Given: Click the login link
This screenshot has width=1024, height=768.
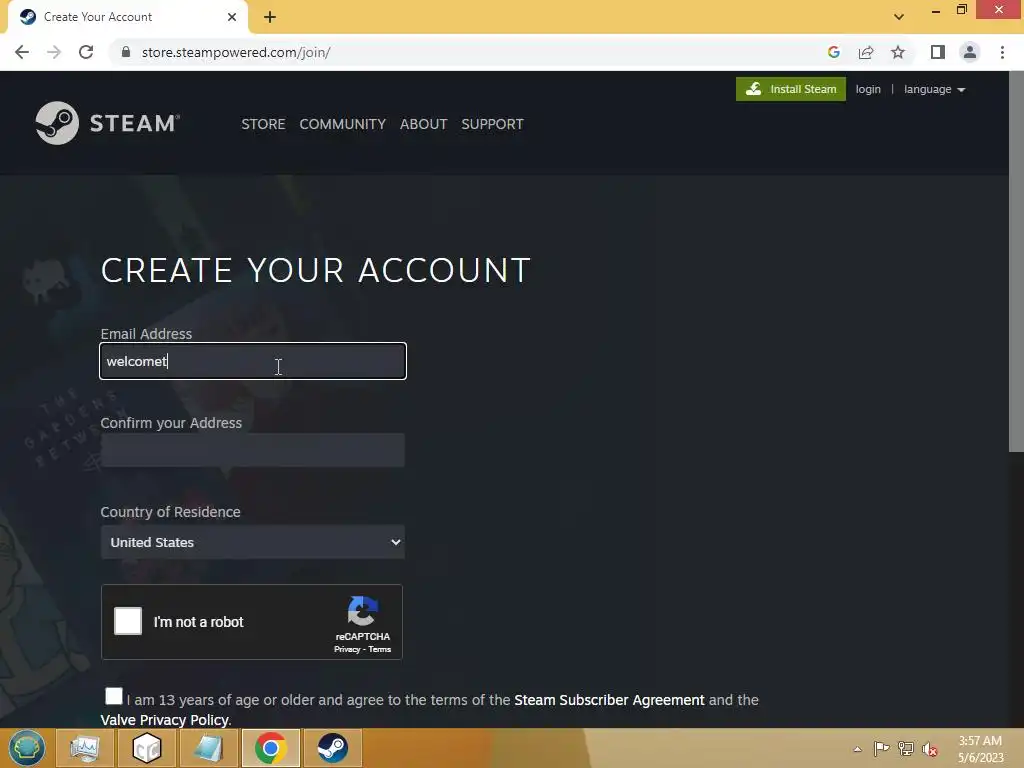Looking at the screenshot, I should (x=868, y=89).
